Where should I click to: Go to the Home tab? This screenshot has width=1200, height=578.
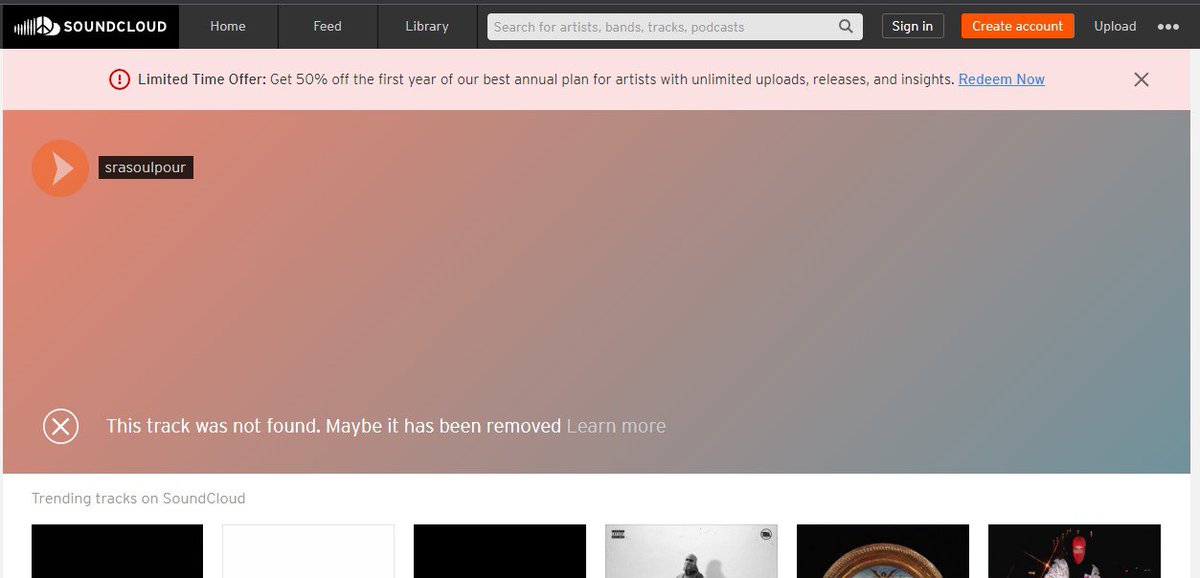click(x=228, y=26)
